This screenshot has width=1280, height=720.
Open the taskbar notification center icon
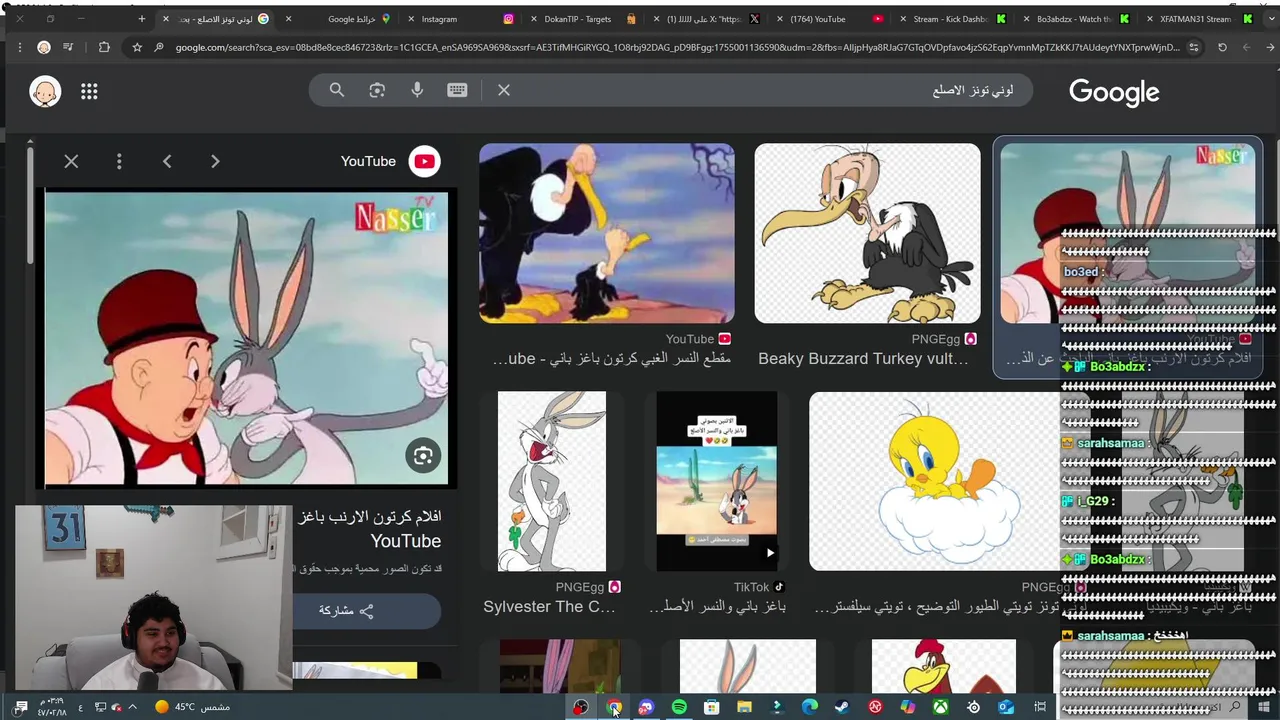click(x=21, y=707)
